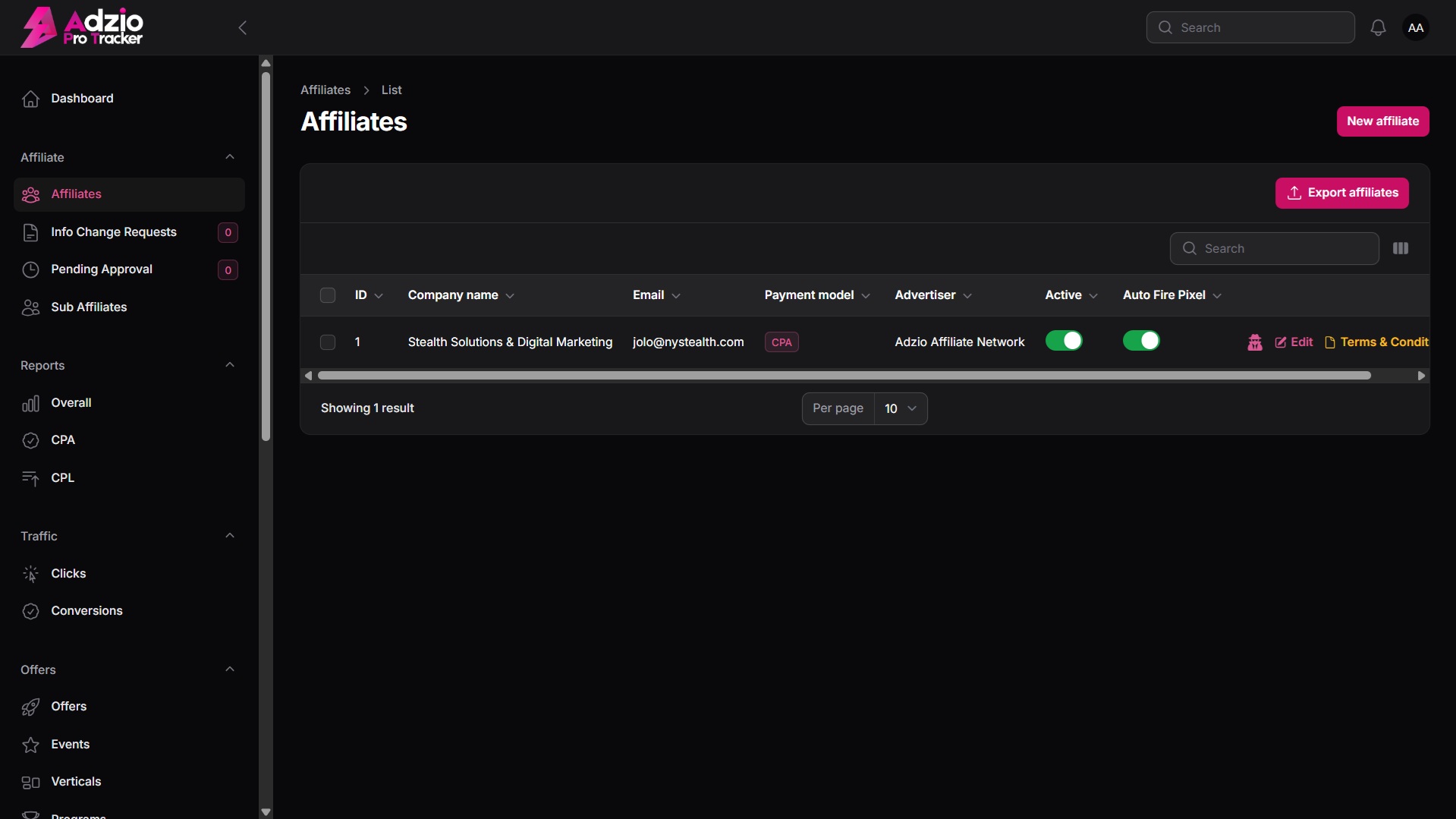Screen dimensions: 1456x819
Task: Open the Per page 10 dropdown
Action: [x=901, y=408]
